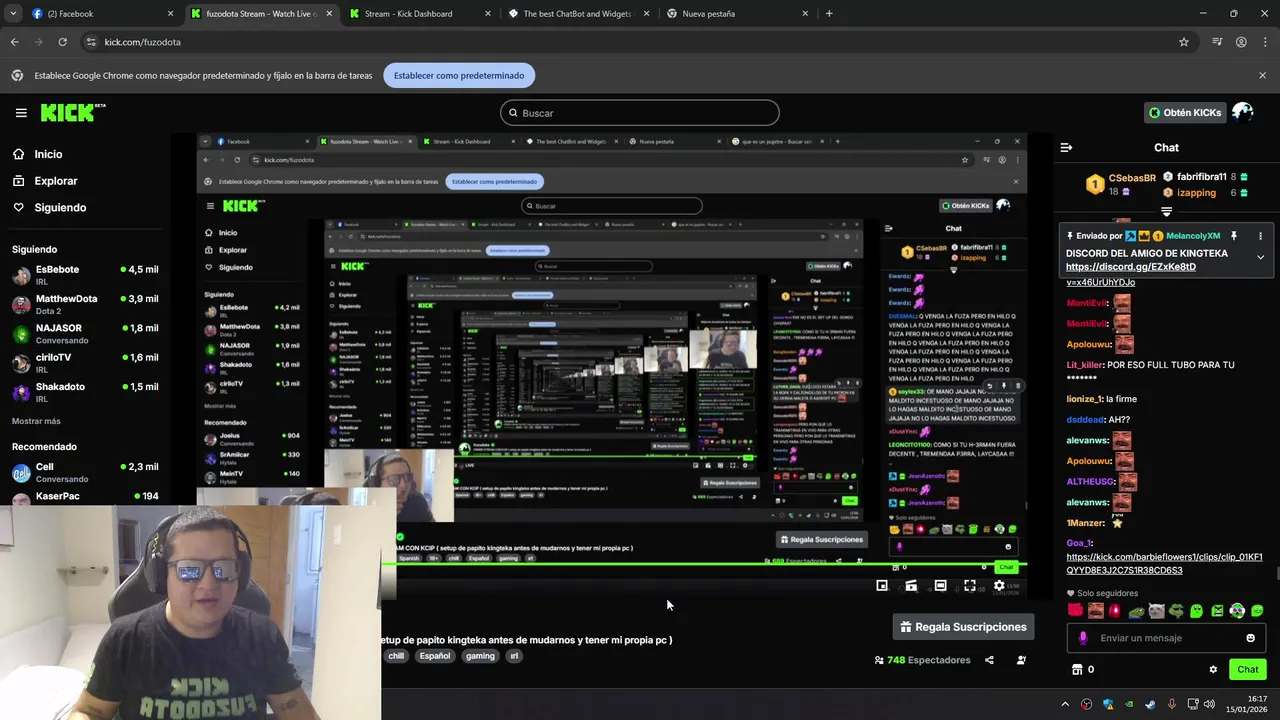The width and height of the screenshot is (1280, 720).
Task: Open the chat shop icon showing 0
Action: (1082, 670)
